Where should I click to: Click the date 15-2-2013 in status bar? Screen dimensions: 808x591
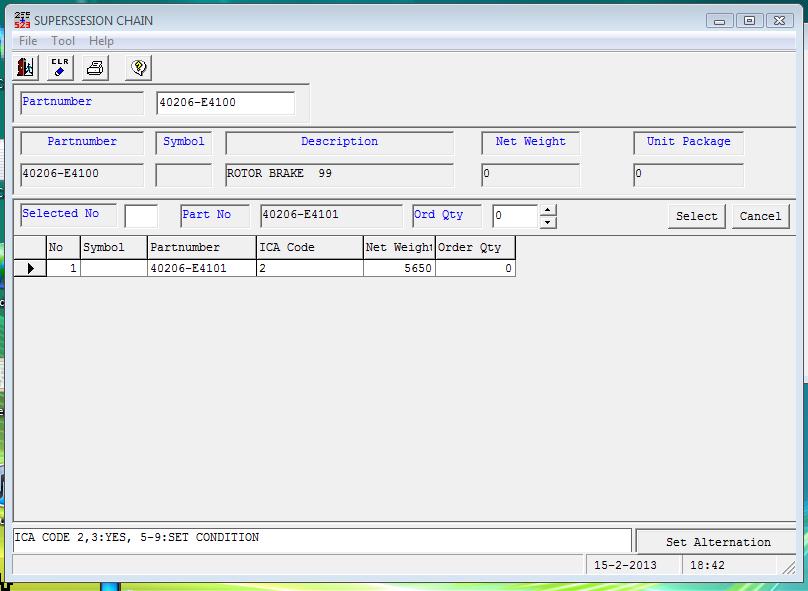pyautogui.click(x=625, y=565)
